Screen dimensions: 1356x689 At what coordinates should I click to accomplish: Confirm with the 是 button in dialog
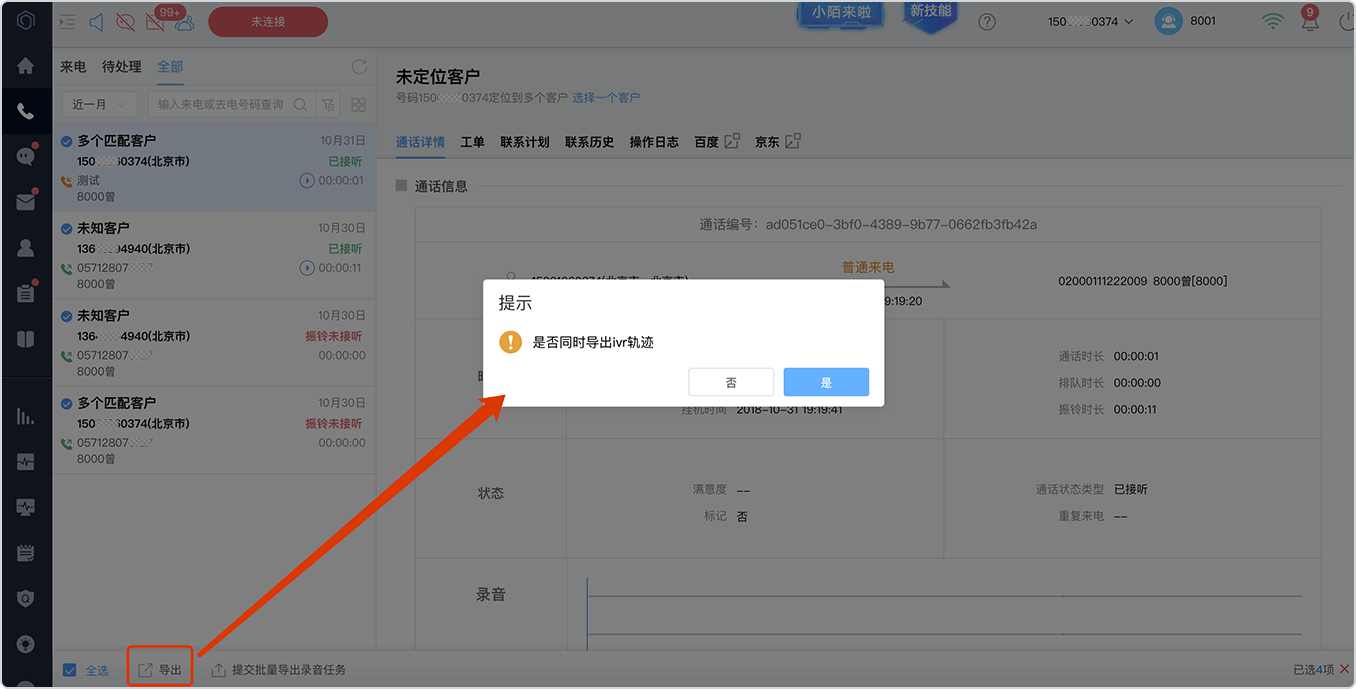(826, 382)
